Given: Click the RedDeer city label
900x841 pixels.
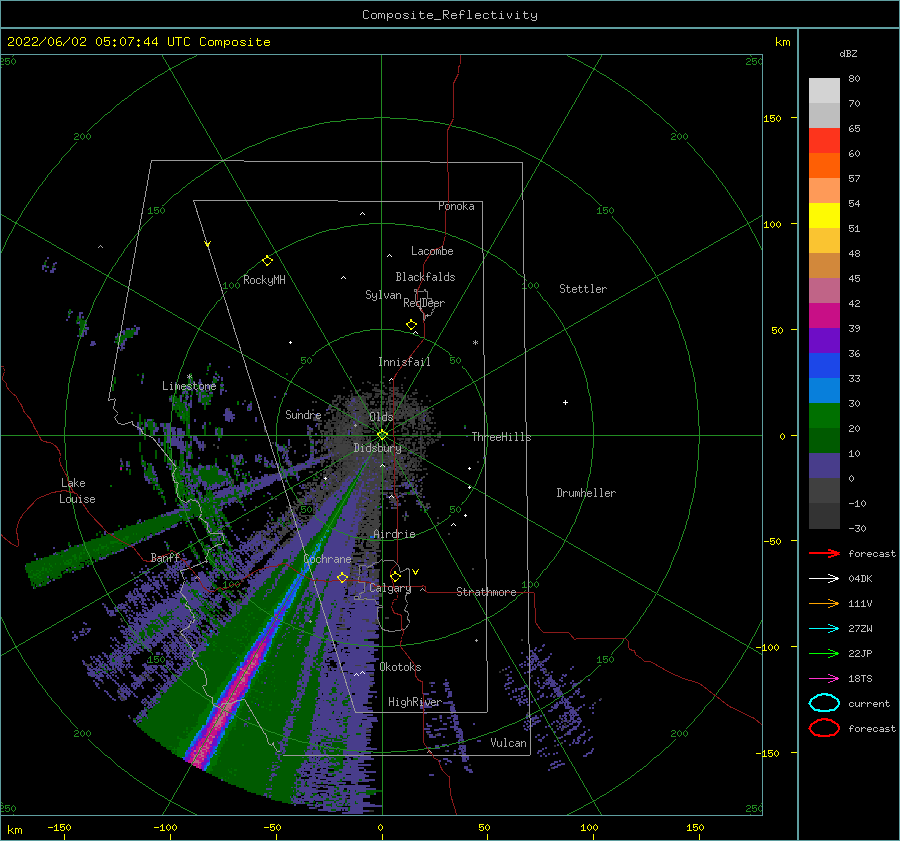Looking at the screenshot, I should pyautogui.click(x=424, y=303).
